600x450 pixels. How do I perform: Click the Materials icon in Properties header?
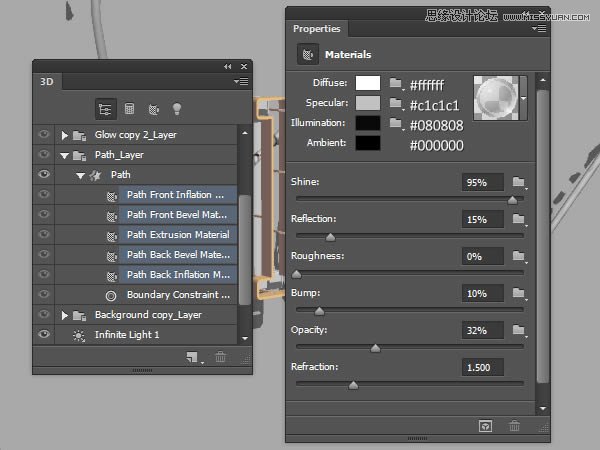coord(308,54)
